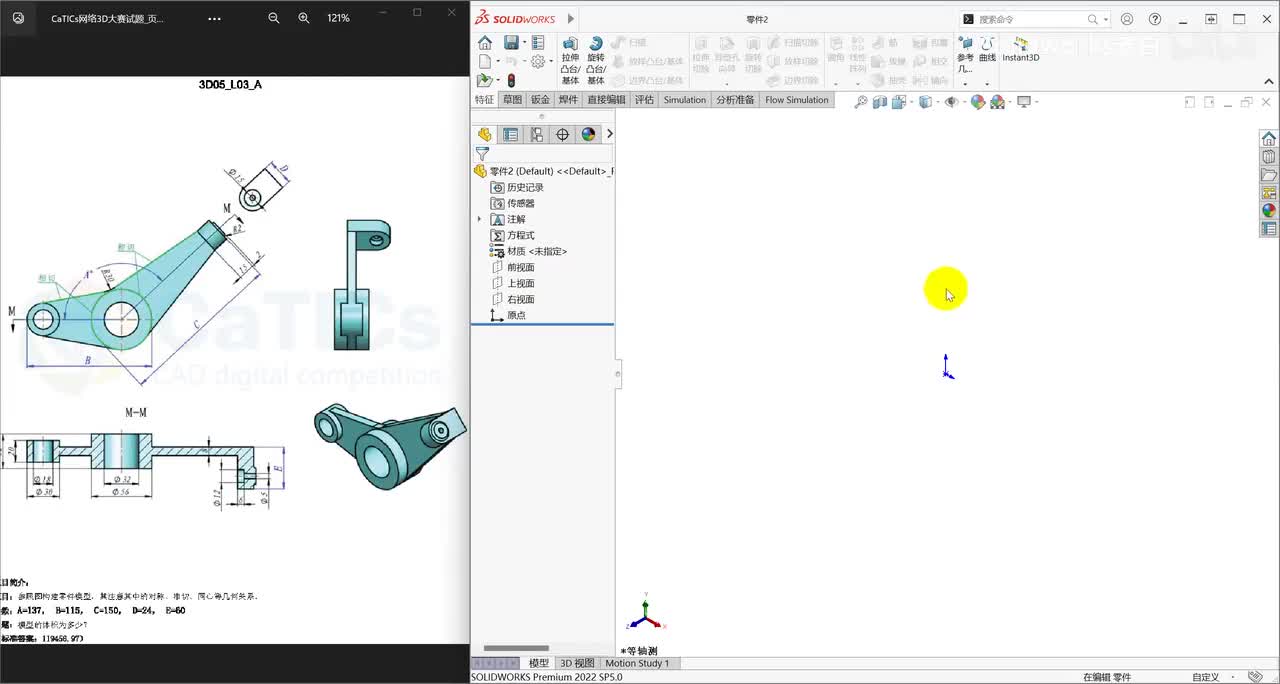Viewport: 1280px width, 684px height.
Task: Open the search command dropdown arrow
Action: click(1105, 19)
